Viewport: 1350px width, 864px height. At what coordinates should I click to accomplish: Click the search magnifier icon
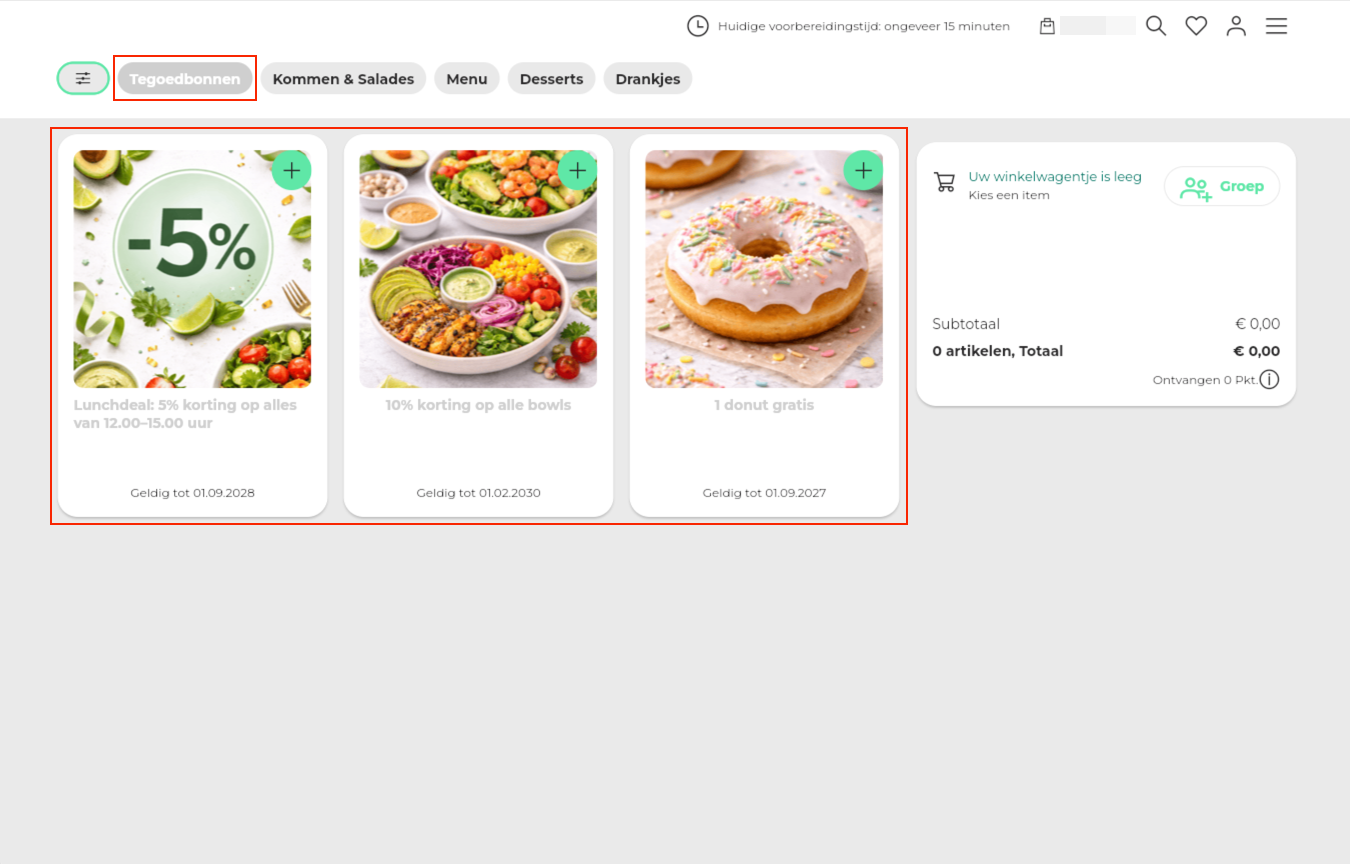point(1156,26)
